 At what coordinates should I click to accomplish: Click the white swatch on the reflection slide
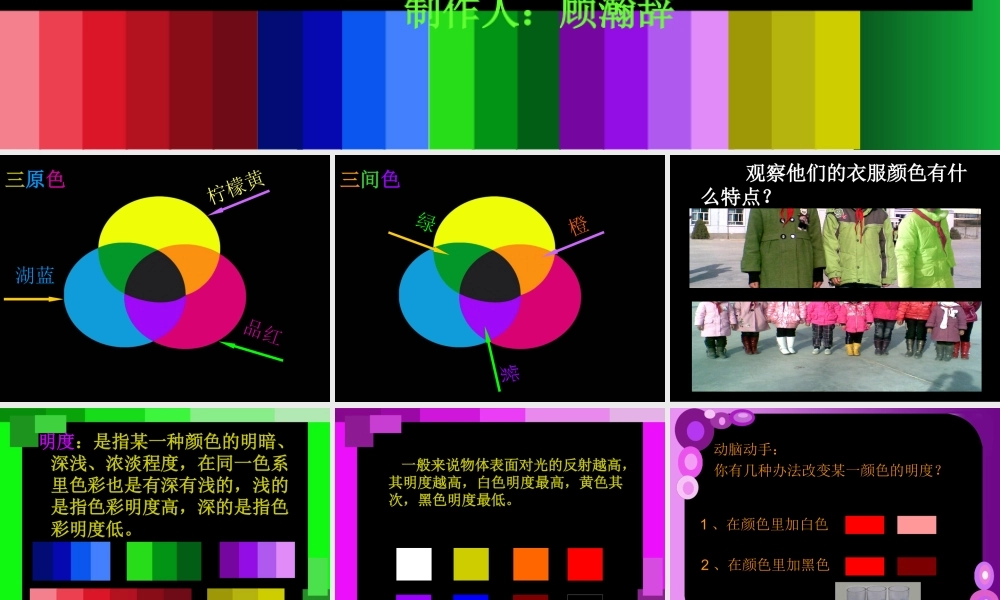pos(415,565)
